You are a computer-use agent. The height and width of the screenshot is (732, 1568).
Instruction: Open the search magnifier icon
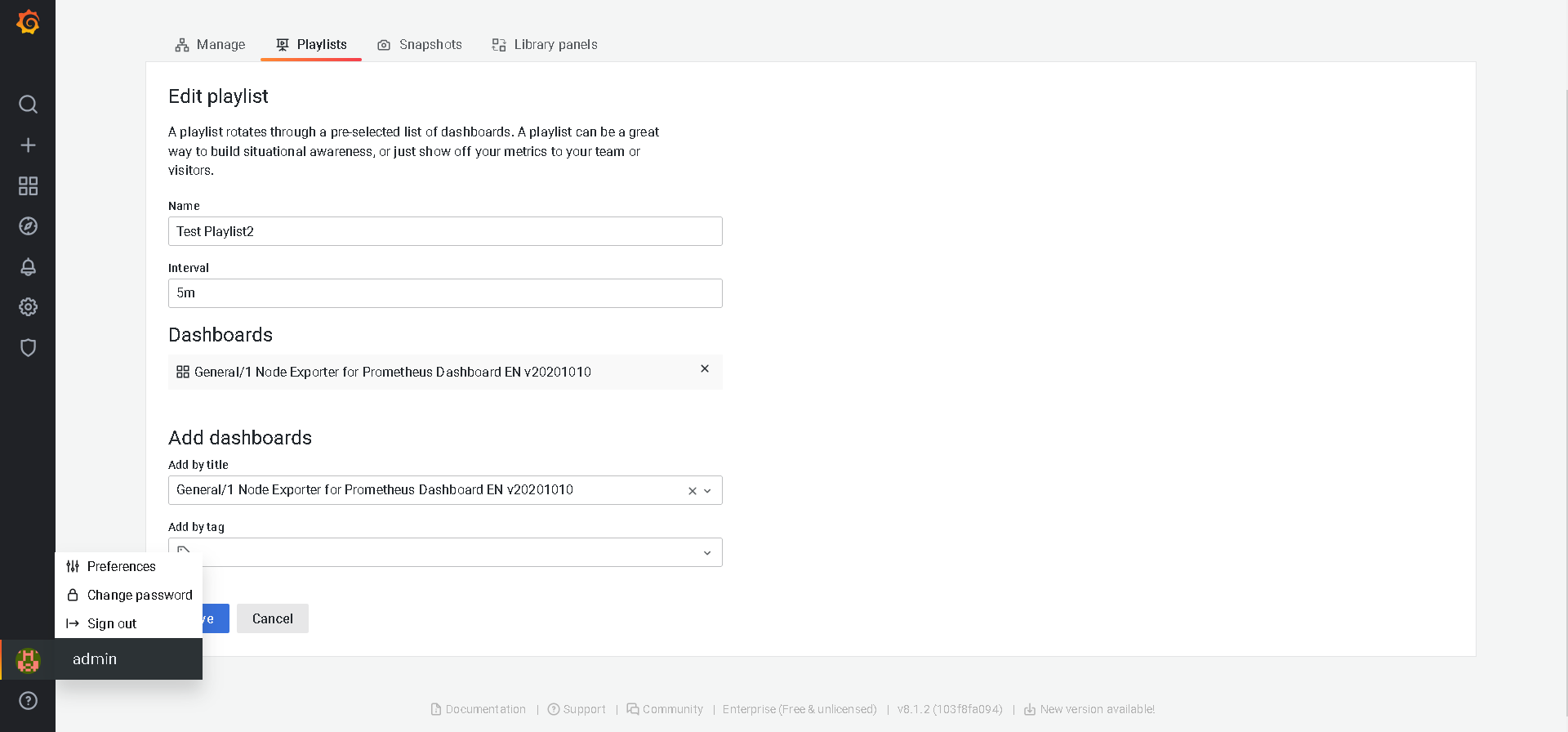(x=28, y=105)
